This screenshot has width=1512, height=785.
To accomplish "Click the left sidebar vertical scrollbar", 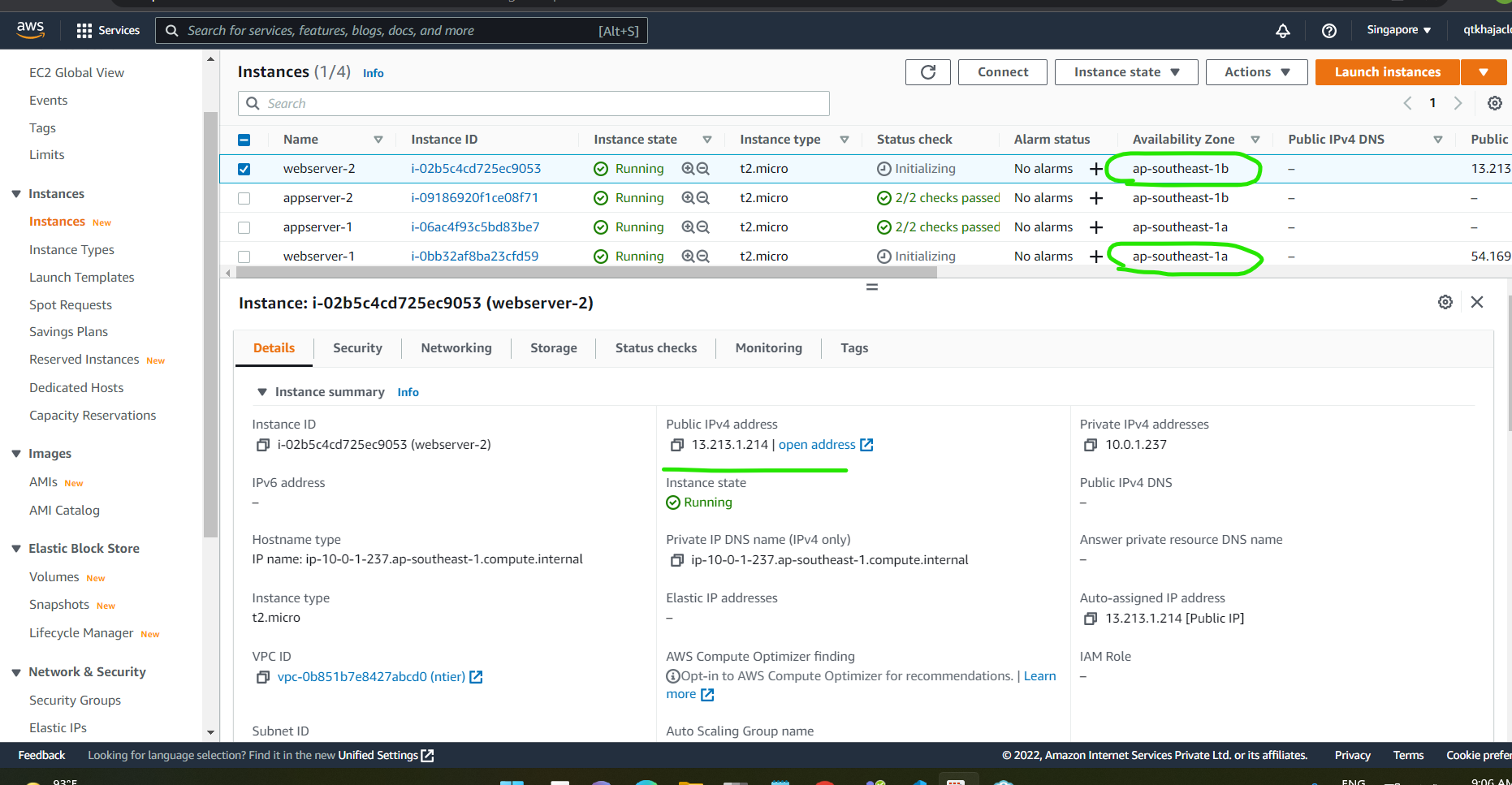I will pyautogui.click(x=210, y=325).
